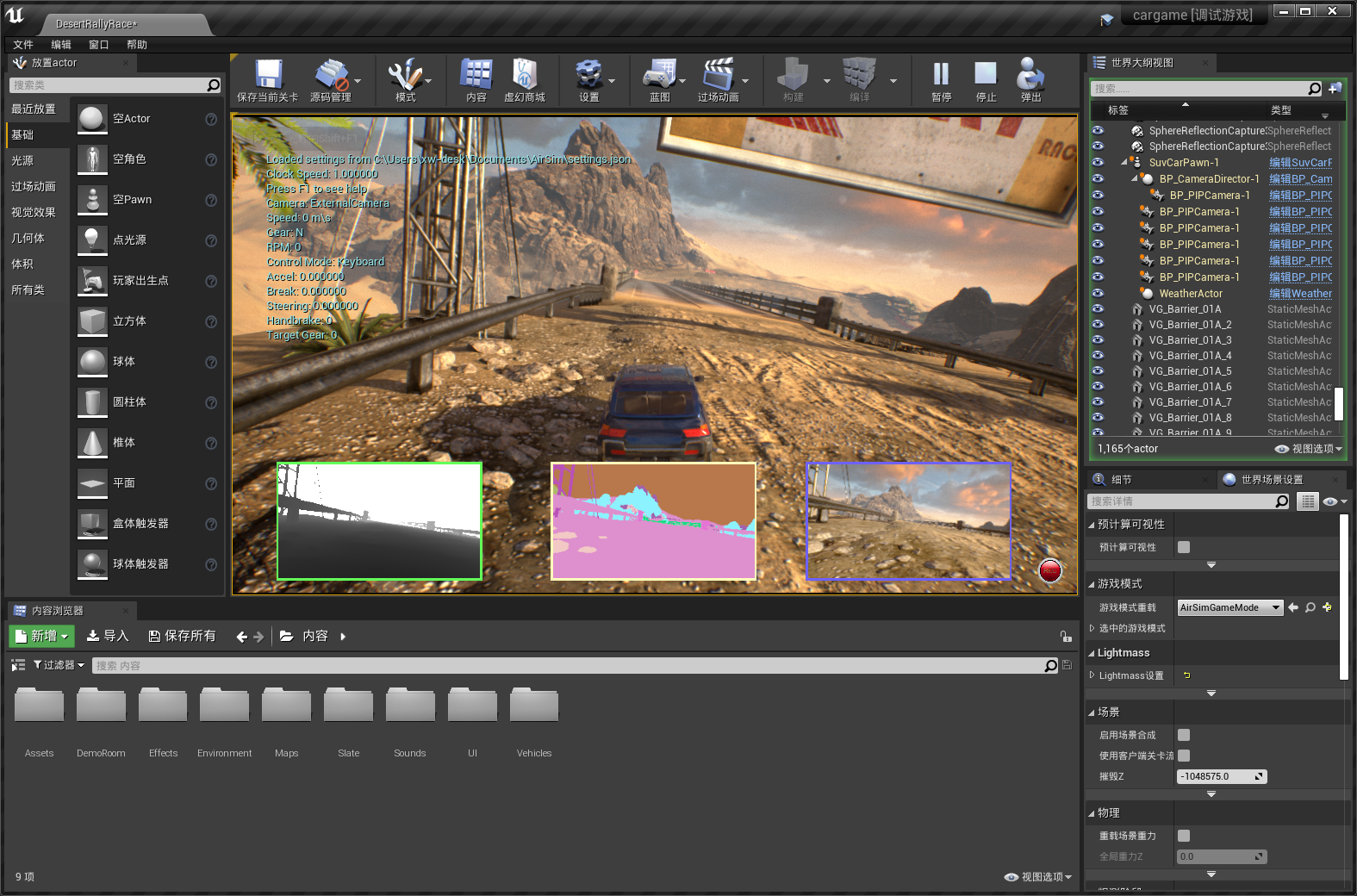
Task: Open Content browser toolbar icon
Action: (x=476, y=76)
